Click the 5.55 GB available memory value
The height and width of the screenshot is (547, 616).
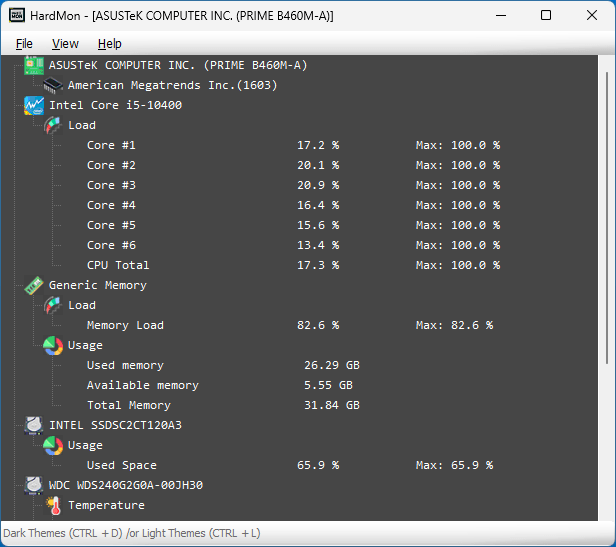click(x=328, y=385)
